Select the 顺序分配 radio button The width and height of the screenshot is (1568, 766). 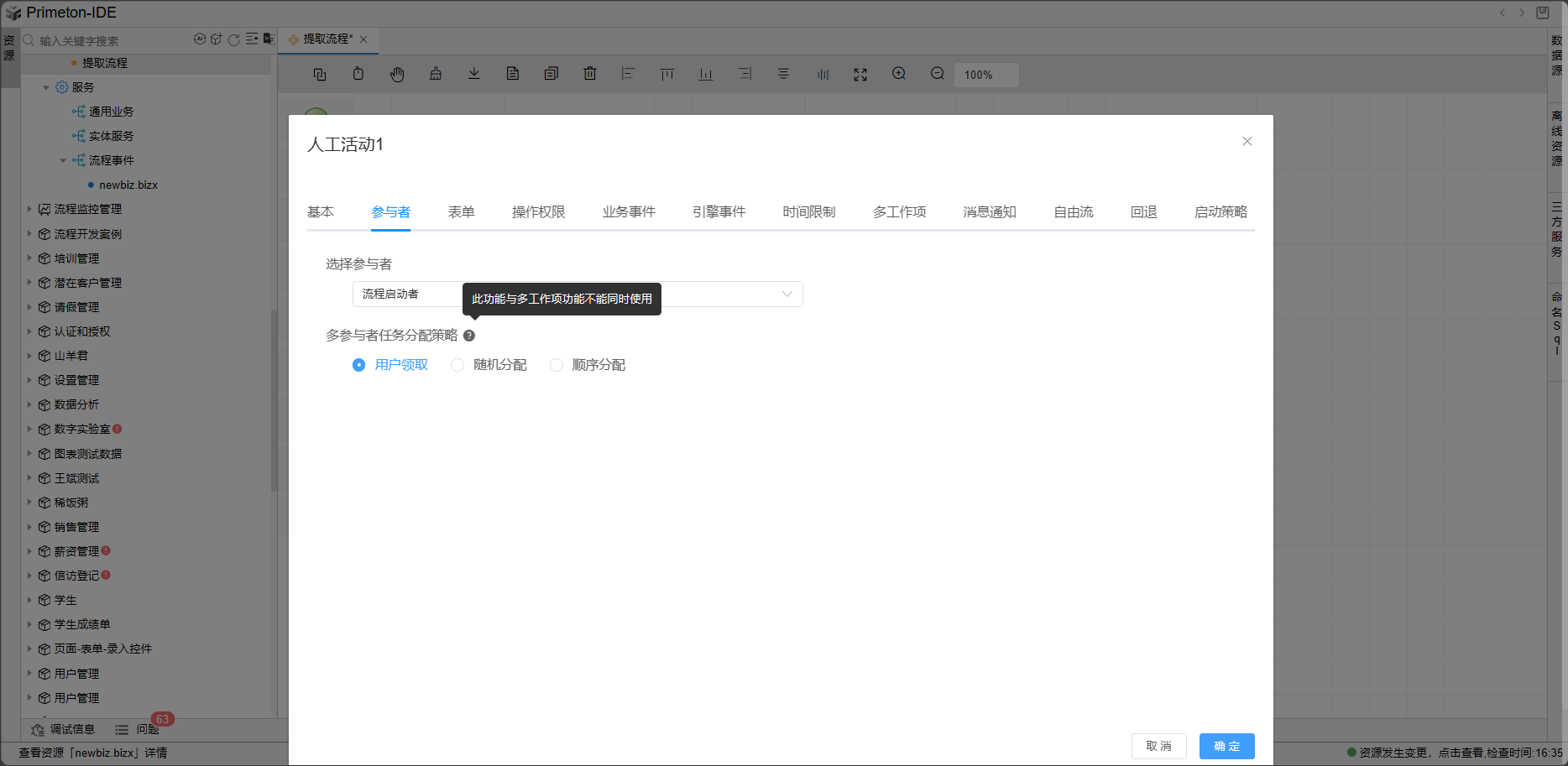[556, 365]
